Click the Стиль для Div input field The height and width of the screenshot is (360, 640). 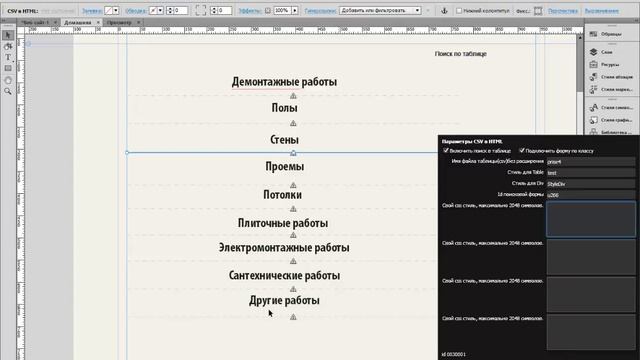(x=591, y=184)
